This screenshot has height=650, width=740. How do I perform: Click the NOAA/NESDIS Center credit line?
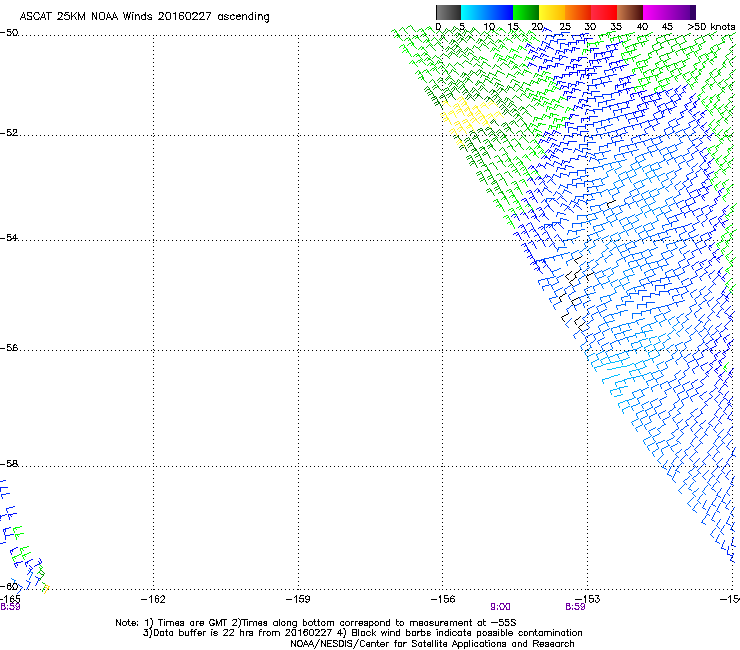coord(432,644)
